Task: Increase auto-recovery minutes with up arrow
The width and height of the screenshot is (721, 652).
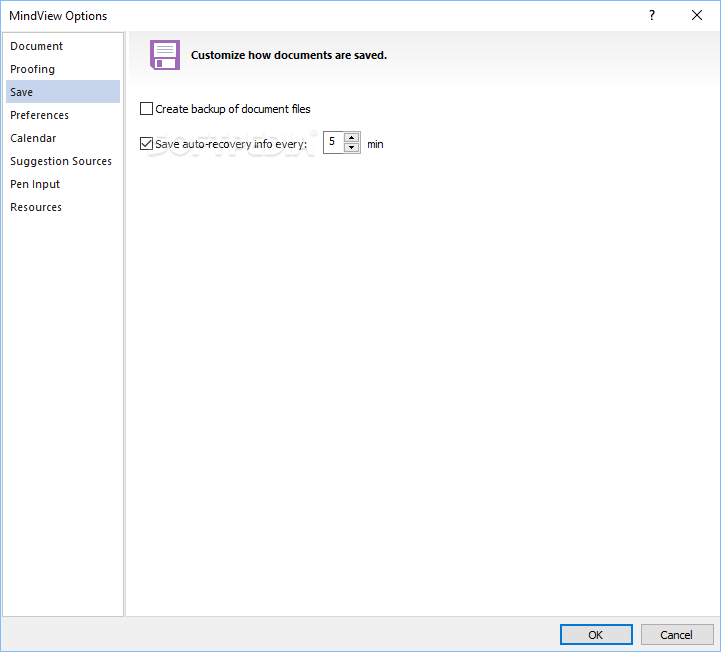Action: [352, 137]
